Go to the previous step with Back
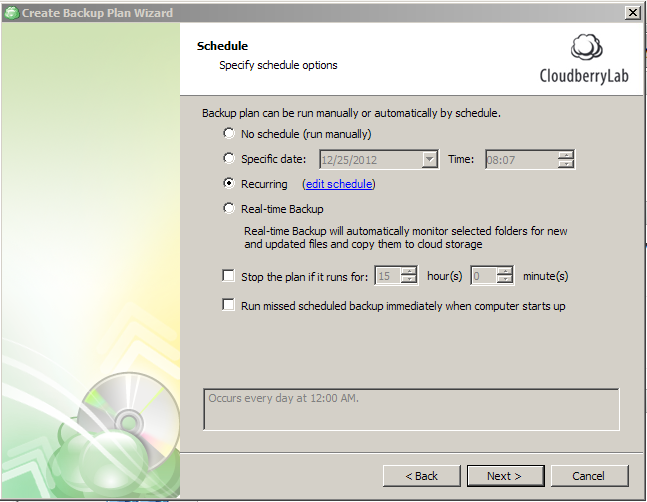The image size is (647, 502). pyautogui.click(x=422, y=476)
